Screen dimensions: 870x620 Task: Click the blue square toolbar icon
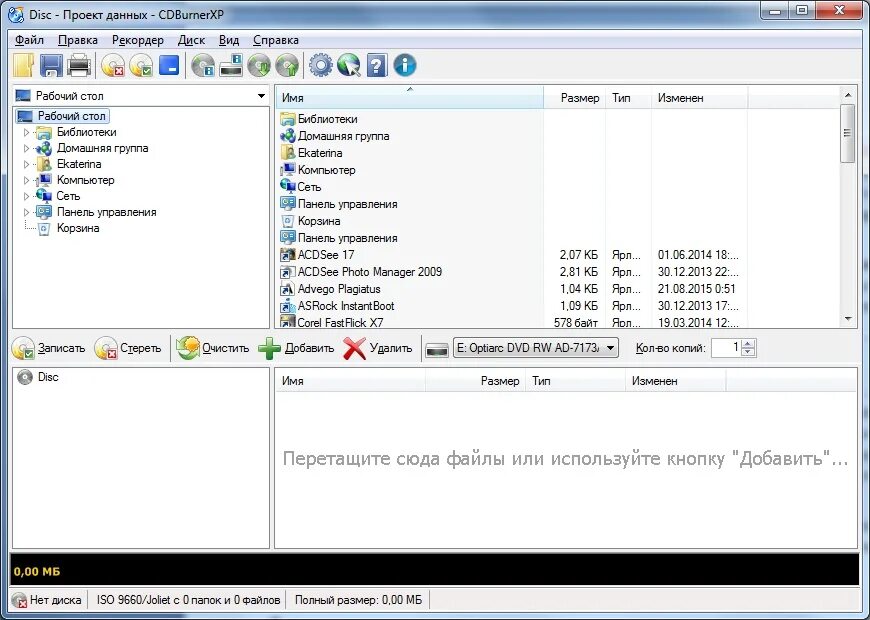pos(169,65)
